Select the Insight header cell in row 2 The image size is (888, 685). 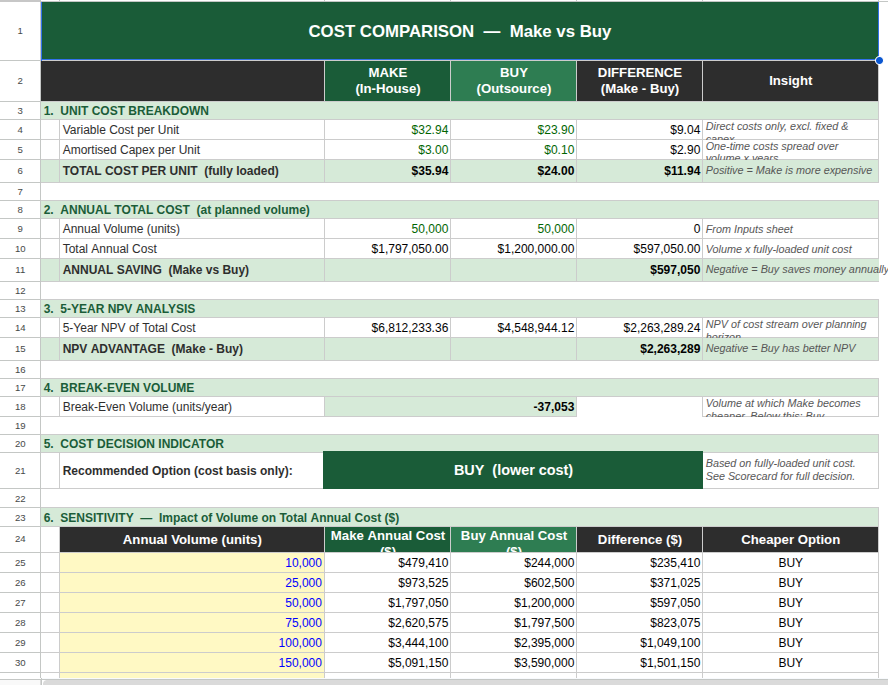point(791,81)
